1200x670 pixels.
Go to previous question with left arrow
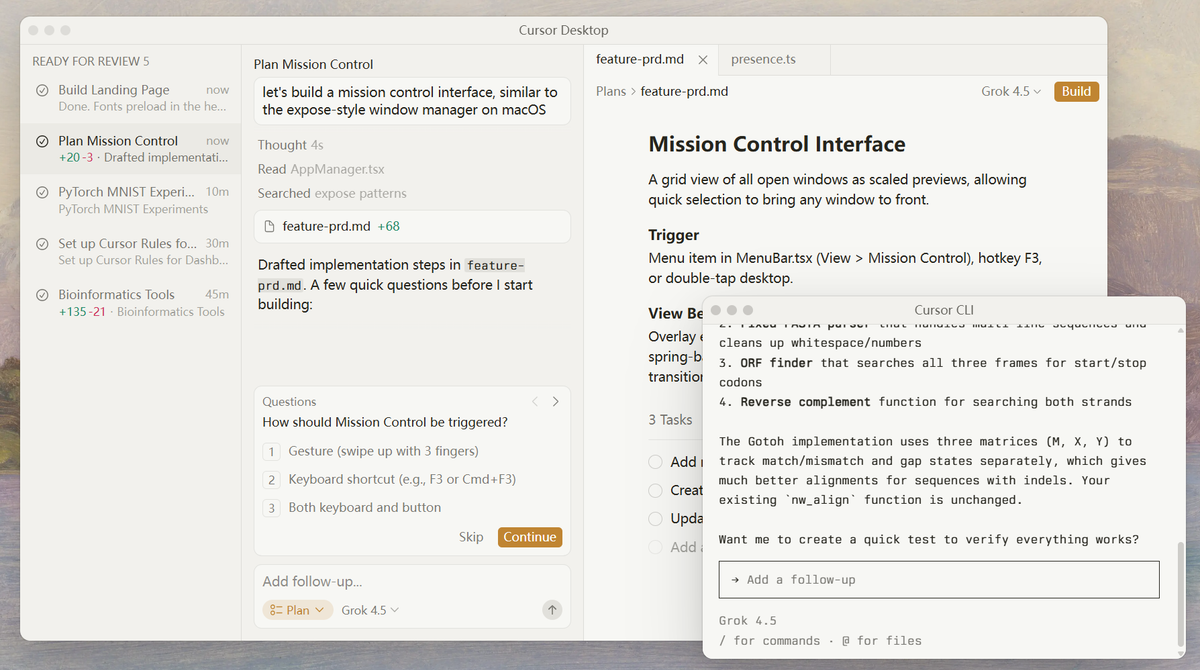(535, 401)
